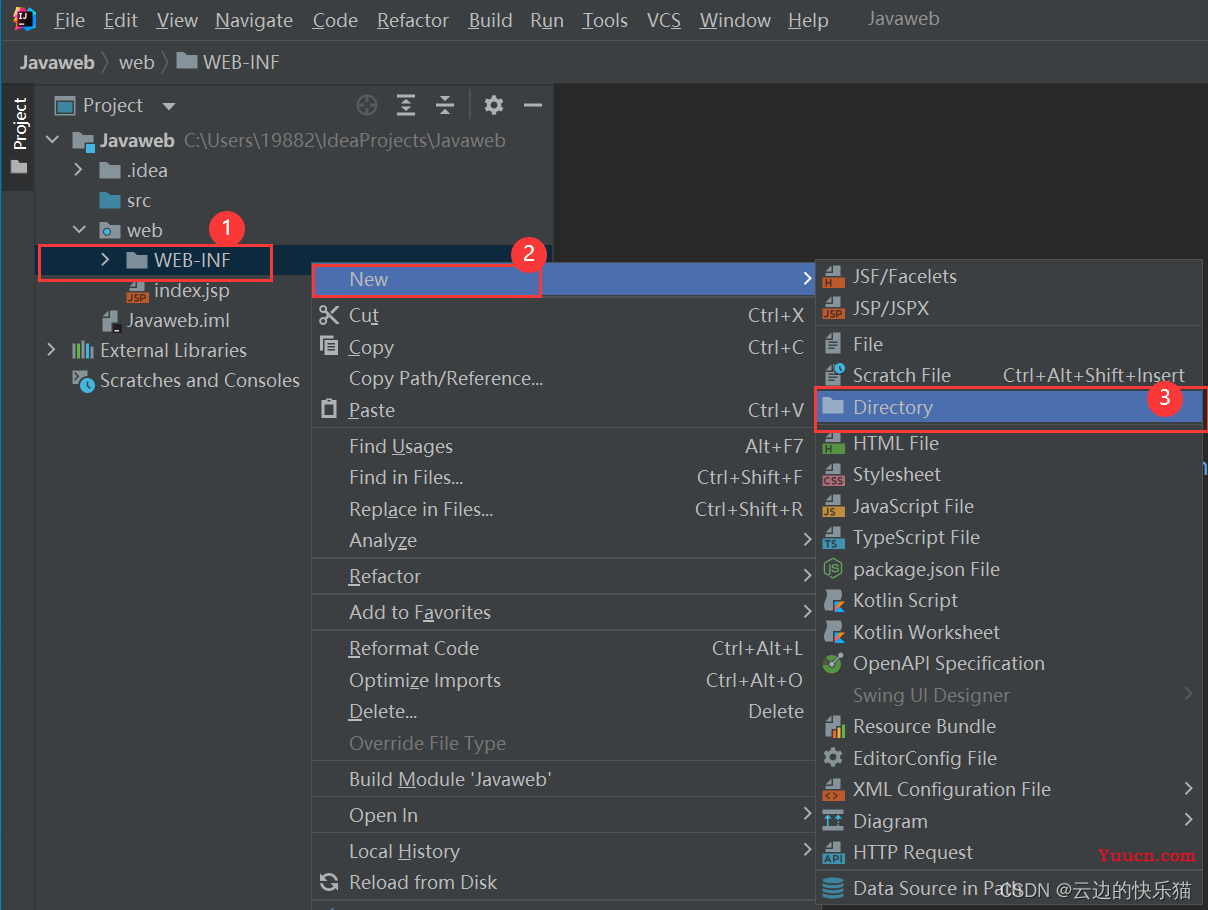Expand the External Libraries node arrow

pos(52,350)
